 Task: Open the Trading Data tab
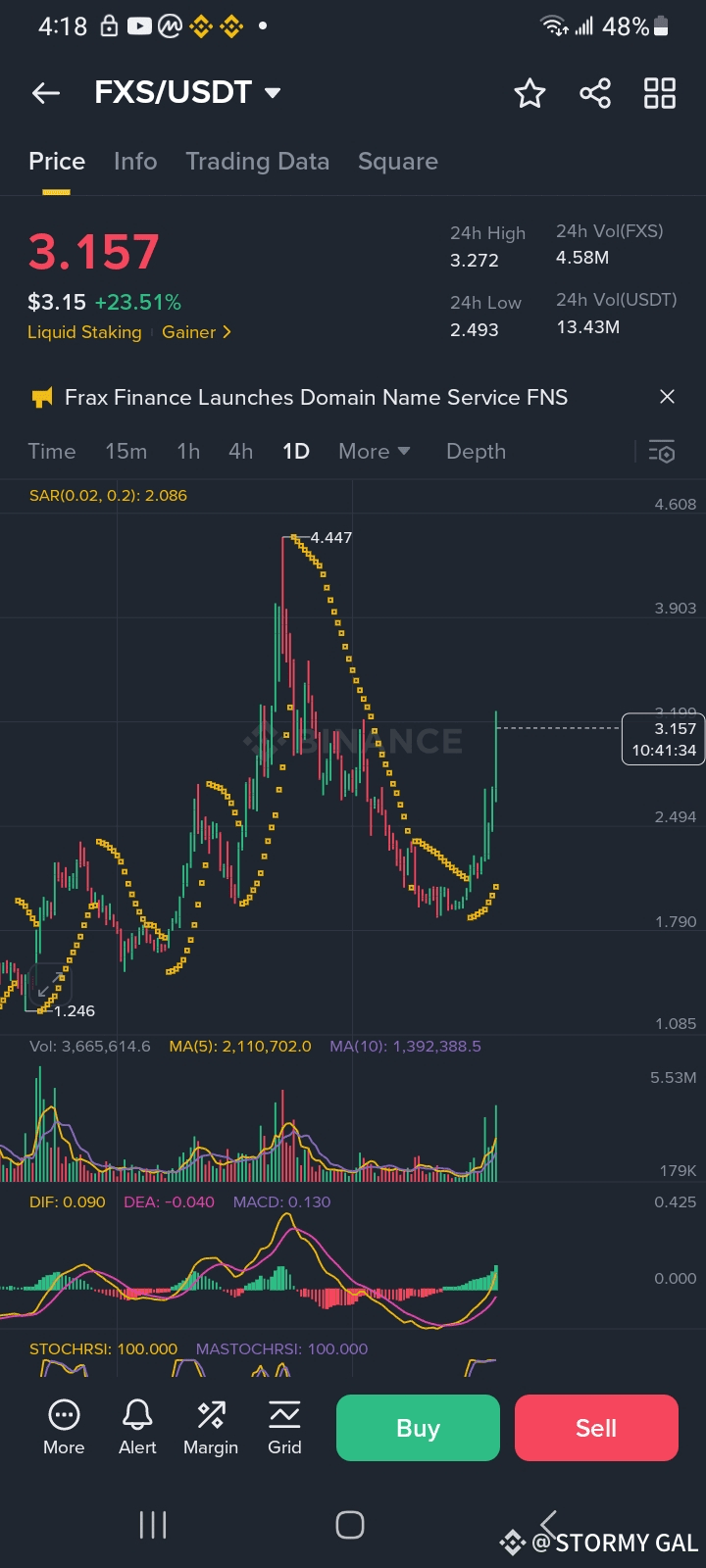(x=258, y=162)
